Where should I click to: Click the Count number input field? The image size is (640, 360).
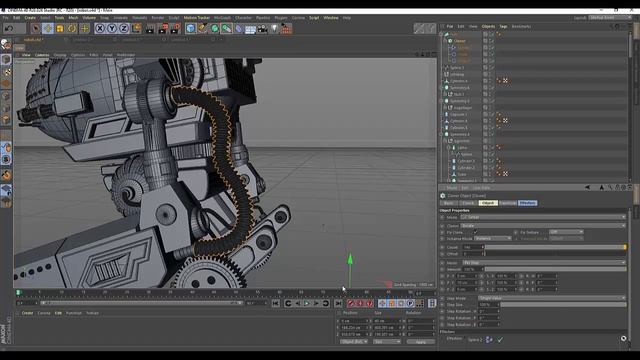pyautogui.click(x=473, y=247)
